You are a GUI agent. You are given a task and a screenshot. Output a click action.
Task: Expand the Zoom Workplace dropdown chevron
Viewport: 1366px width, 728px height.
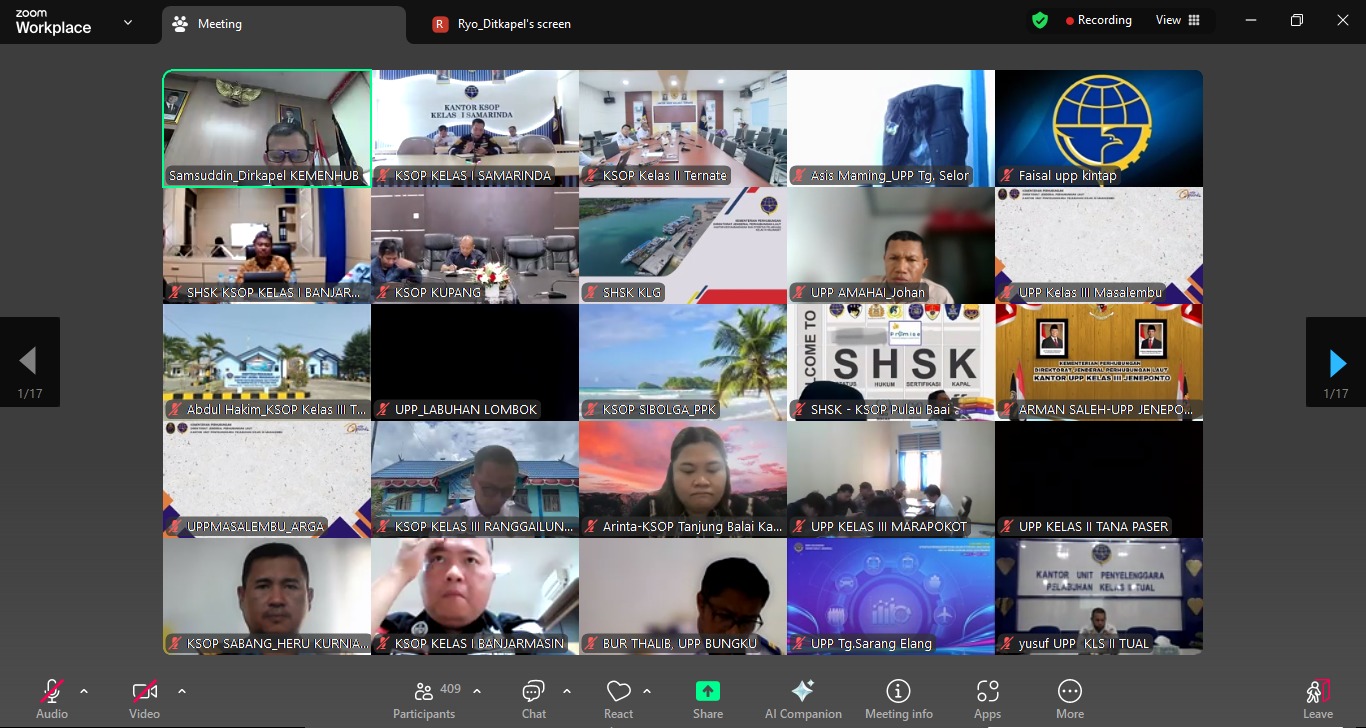pos(128,23)
